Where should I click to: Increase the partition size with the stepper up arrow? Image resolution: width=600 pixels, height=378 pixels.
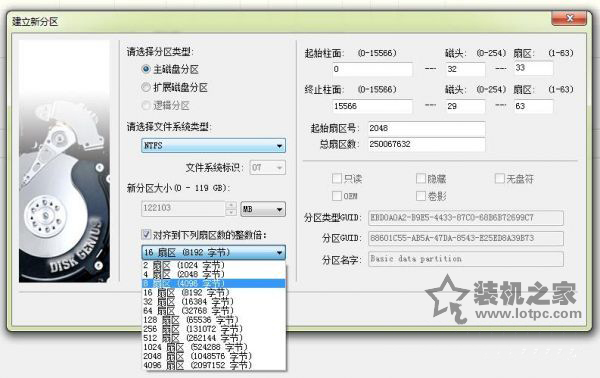(x=231, y=205)
